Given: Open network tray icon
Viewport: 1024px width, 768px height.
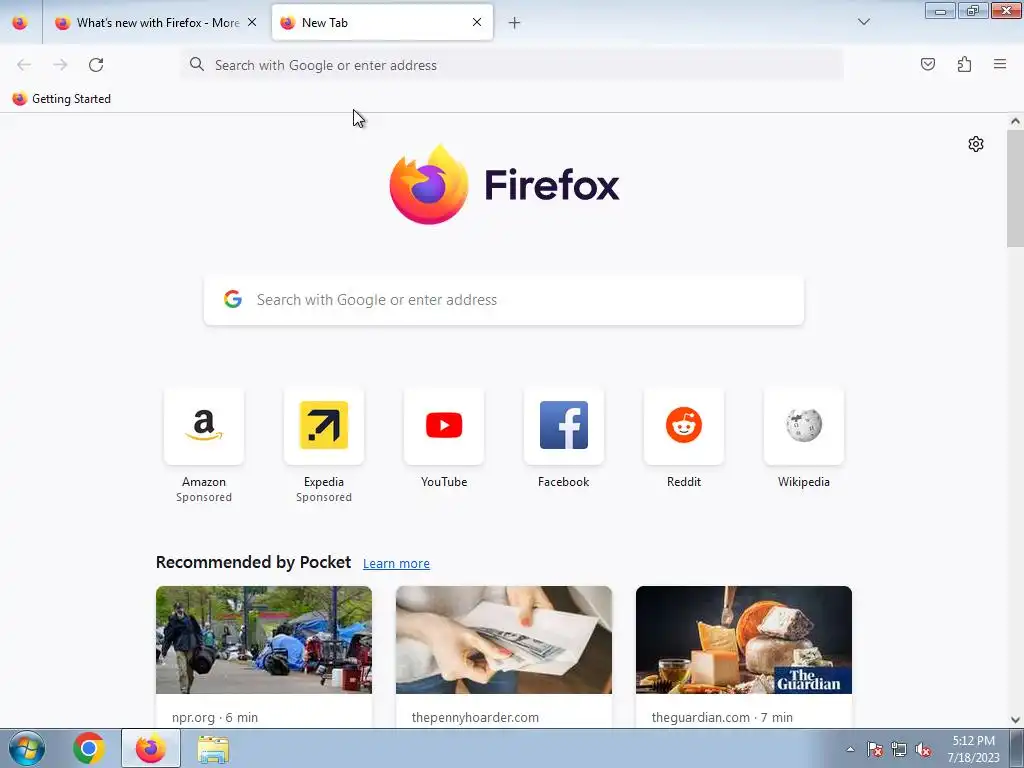Looking at the screenshot, I should 899,749.
